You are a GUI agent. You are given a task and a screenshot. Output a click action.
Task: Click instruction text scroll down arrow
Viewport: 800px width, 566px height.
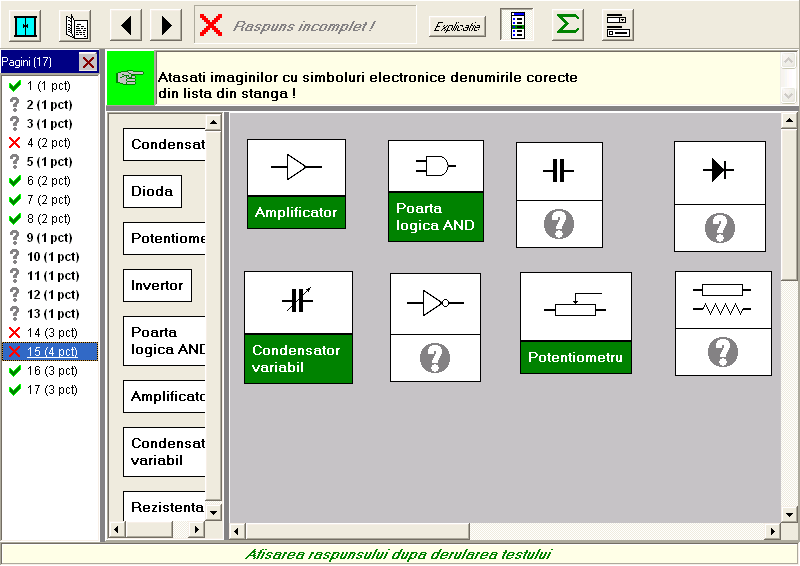tap(788, 95)
